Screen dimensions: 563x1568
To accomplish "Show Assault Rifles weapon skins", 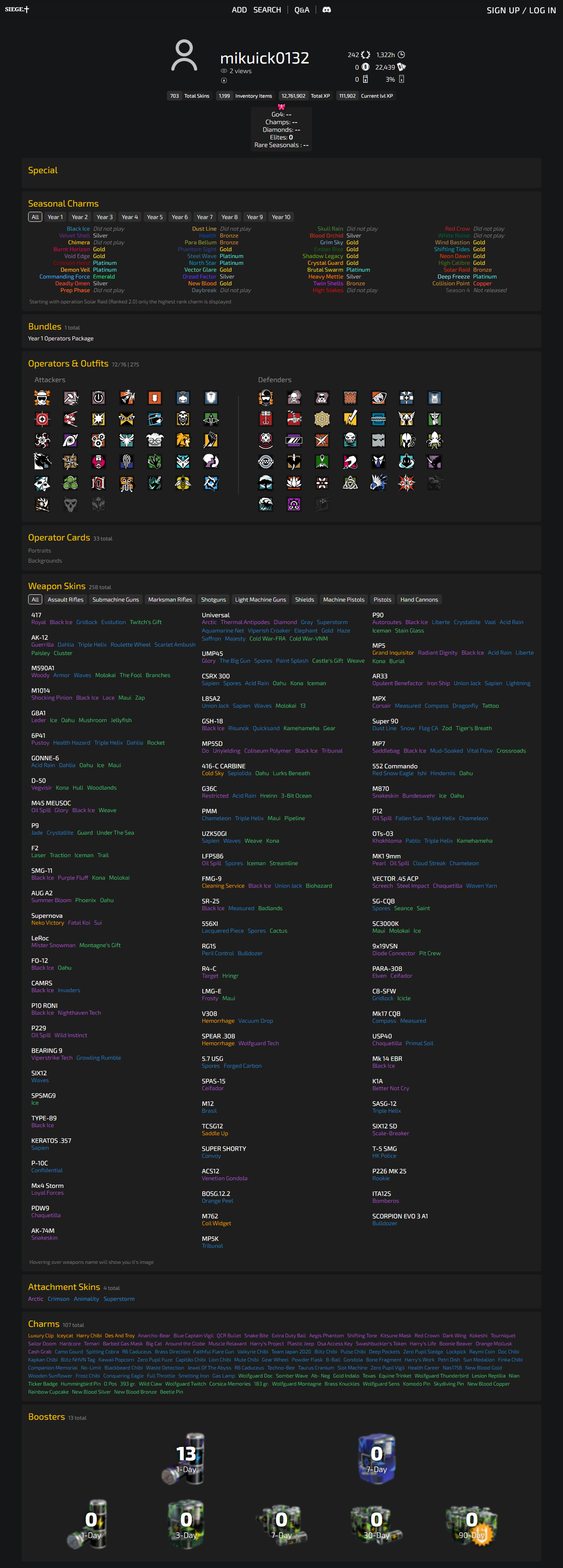I will (66, 600).
